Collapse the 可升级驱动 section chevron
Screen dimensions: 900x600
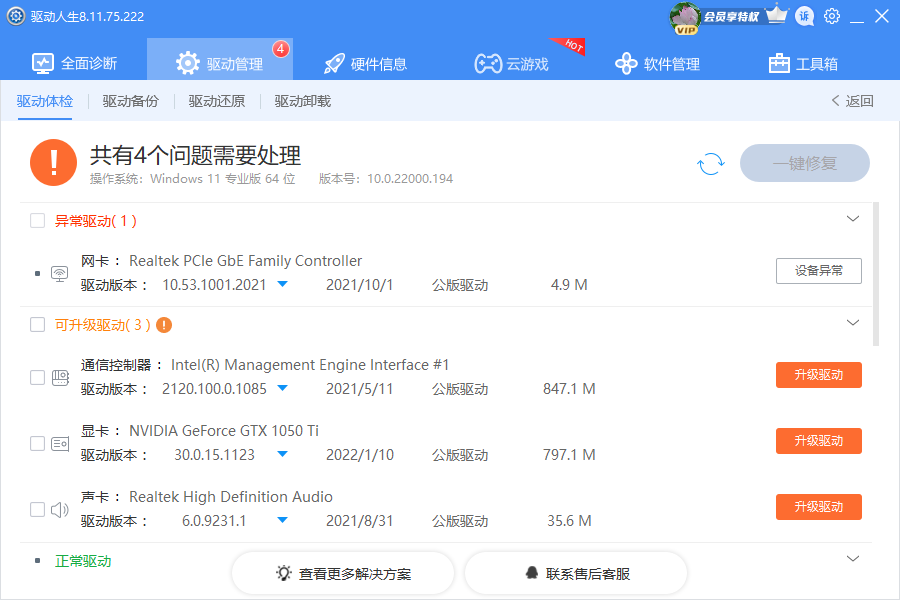853,322
